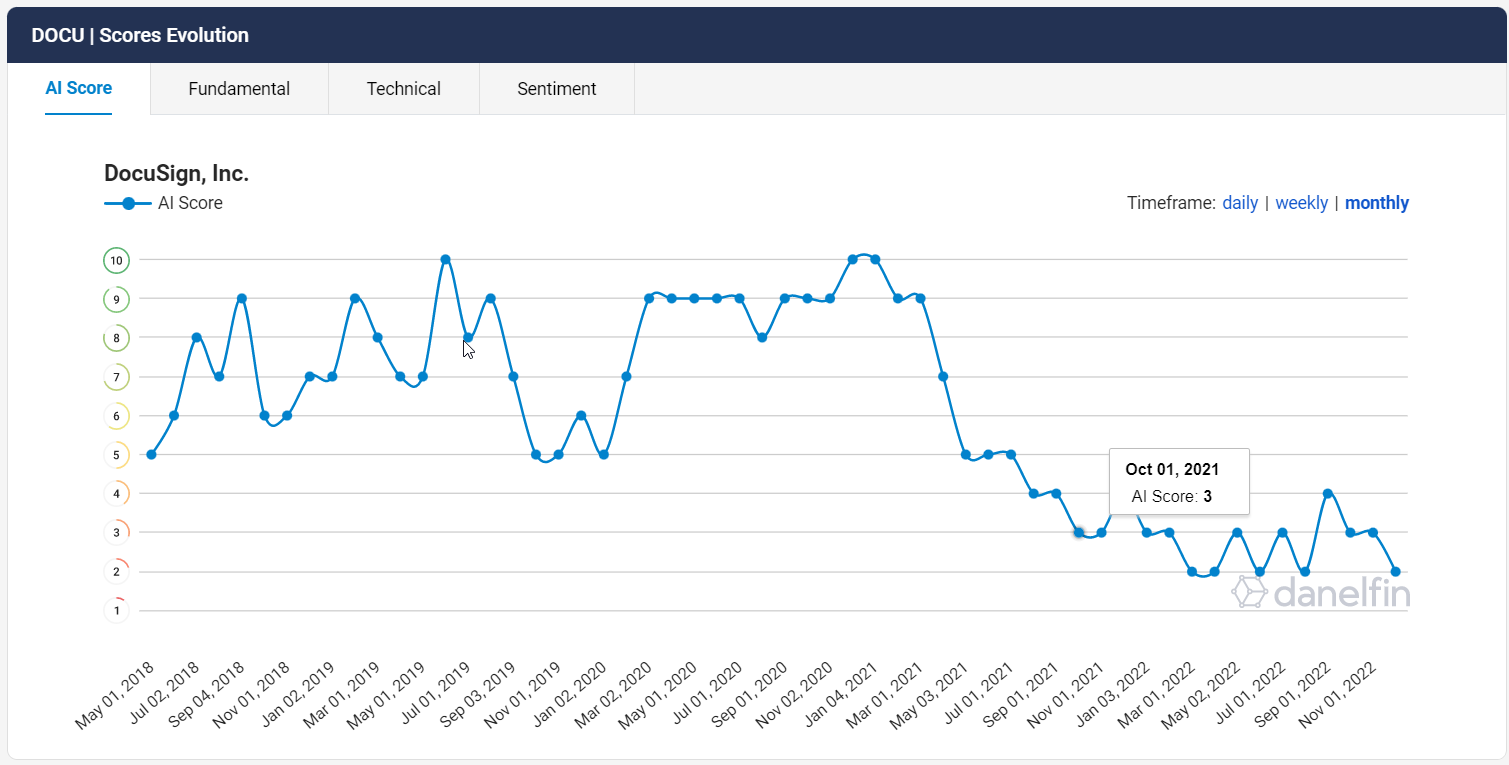Image resolution: width=1509 pixels, height=765 pixels.
Task: Click the May 01, 2019 data point
Action: pyautogui.click(x=423, y=376)
